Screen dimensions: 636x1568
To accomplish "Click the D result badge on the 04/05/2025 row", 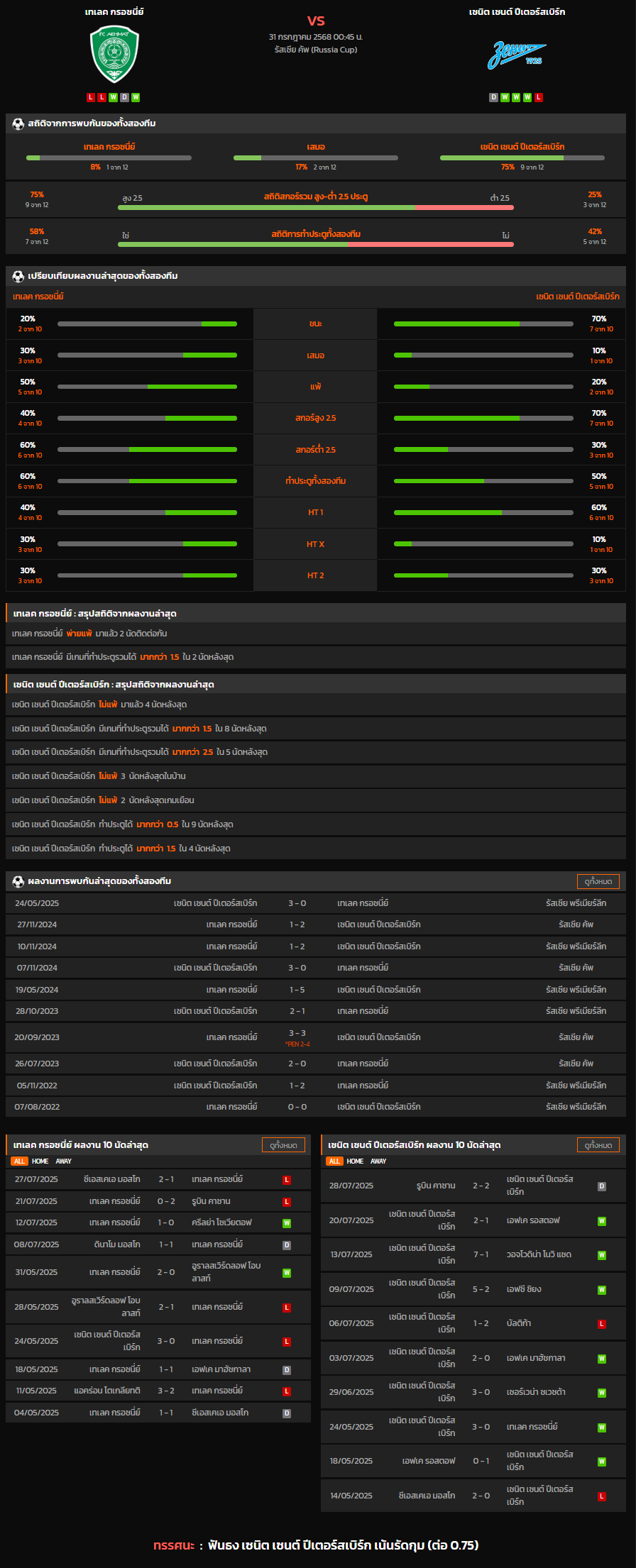I will (287, 1413).
